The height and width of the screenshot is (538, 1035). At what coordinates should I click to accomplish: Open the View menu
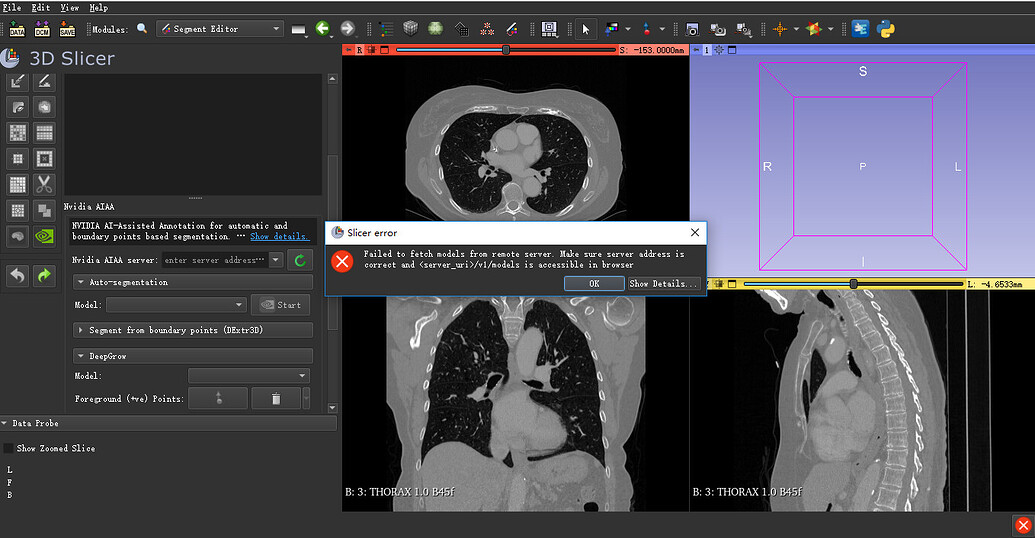coord(69,7)
